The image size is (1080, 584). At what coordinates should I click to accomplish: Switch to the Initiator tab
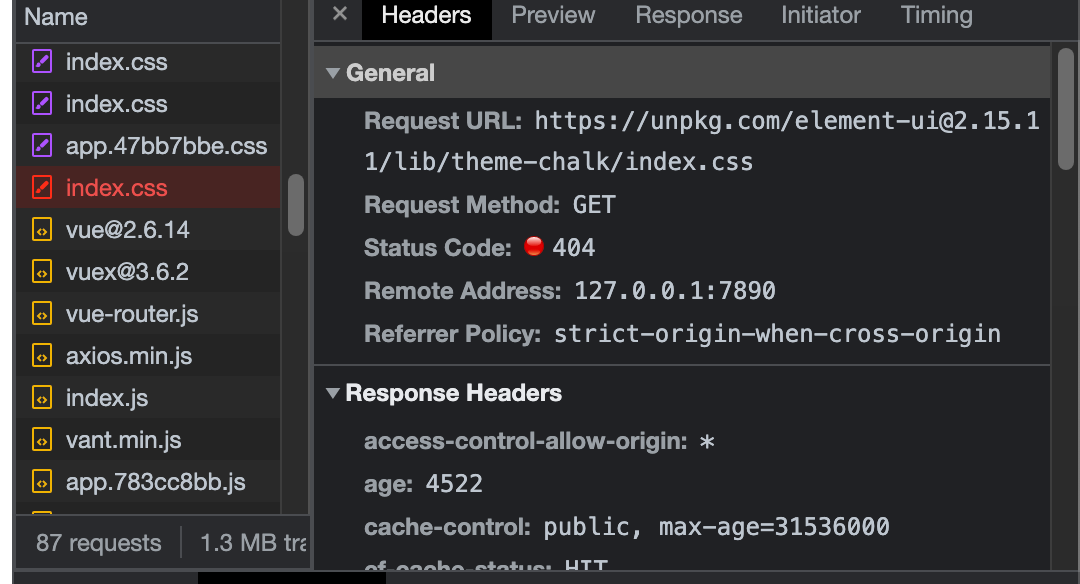tap(820, 15)
